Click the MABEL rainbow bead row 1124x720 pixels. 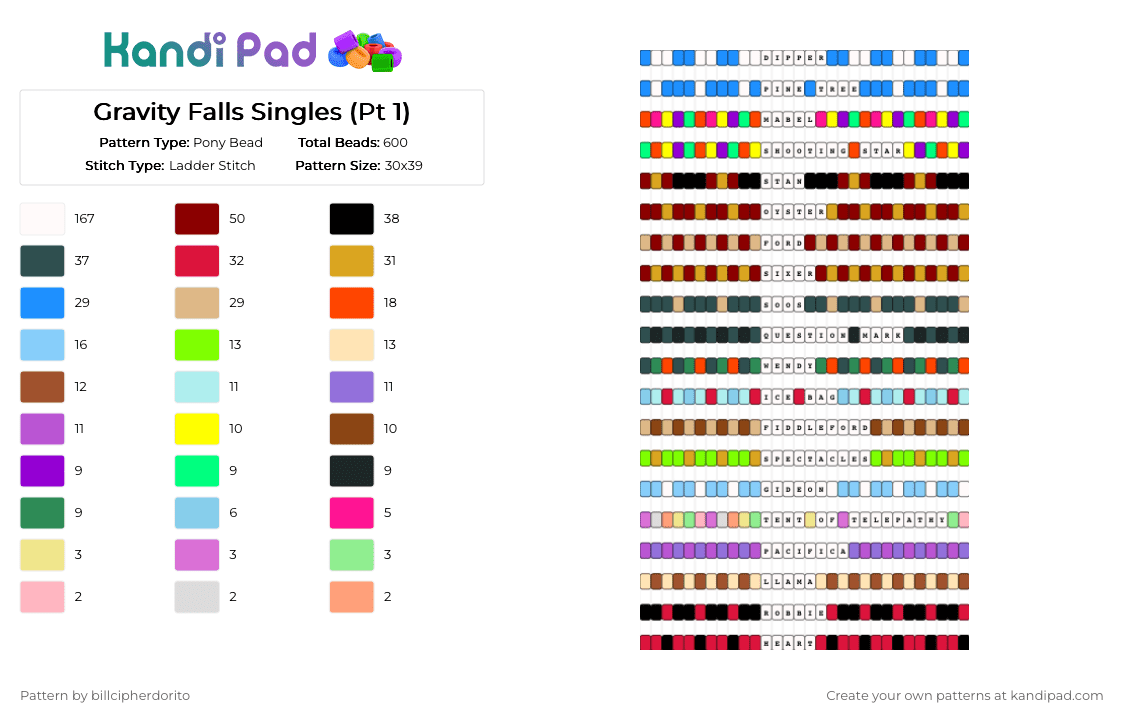point(804,119)
